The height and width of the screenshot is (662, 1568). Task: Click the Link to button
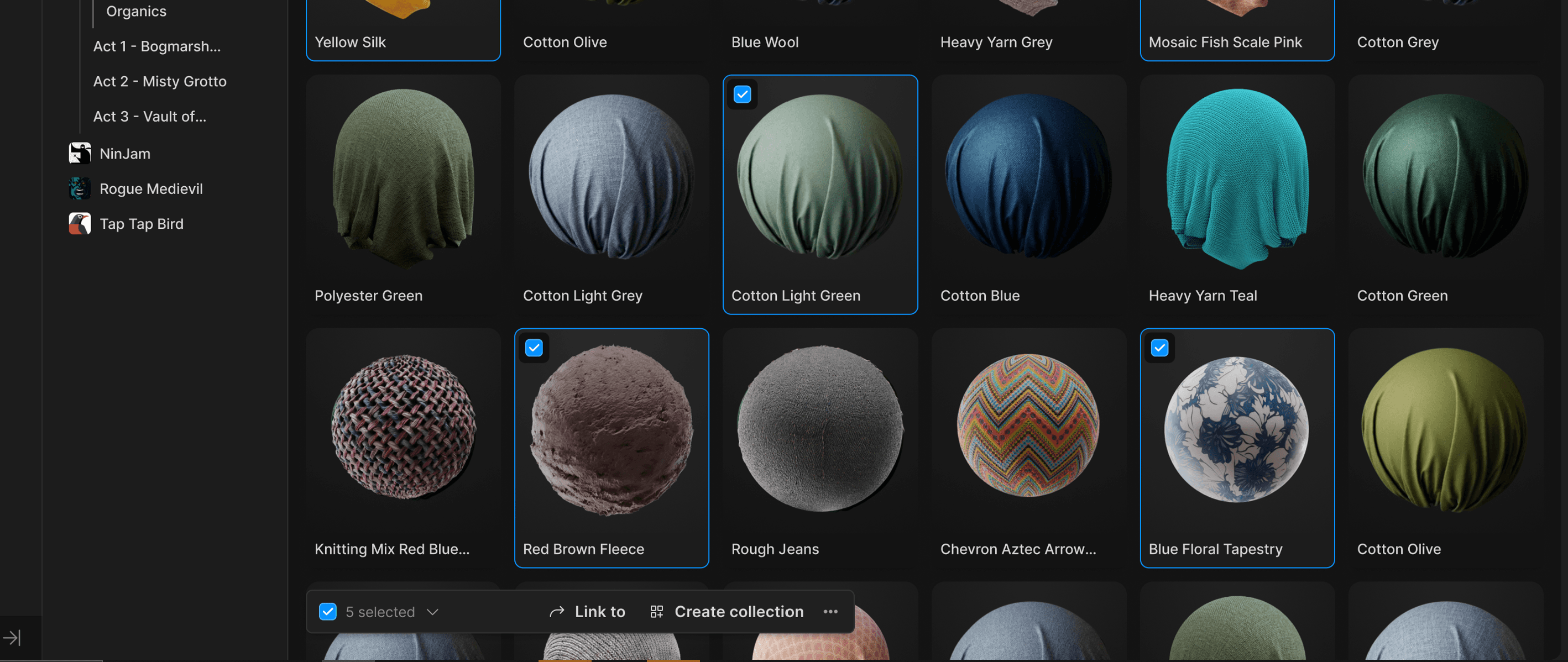599,612
